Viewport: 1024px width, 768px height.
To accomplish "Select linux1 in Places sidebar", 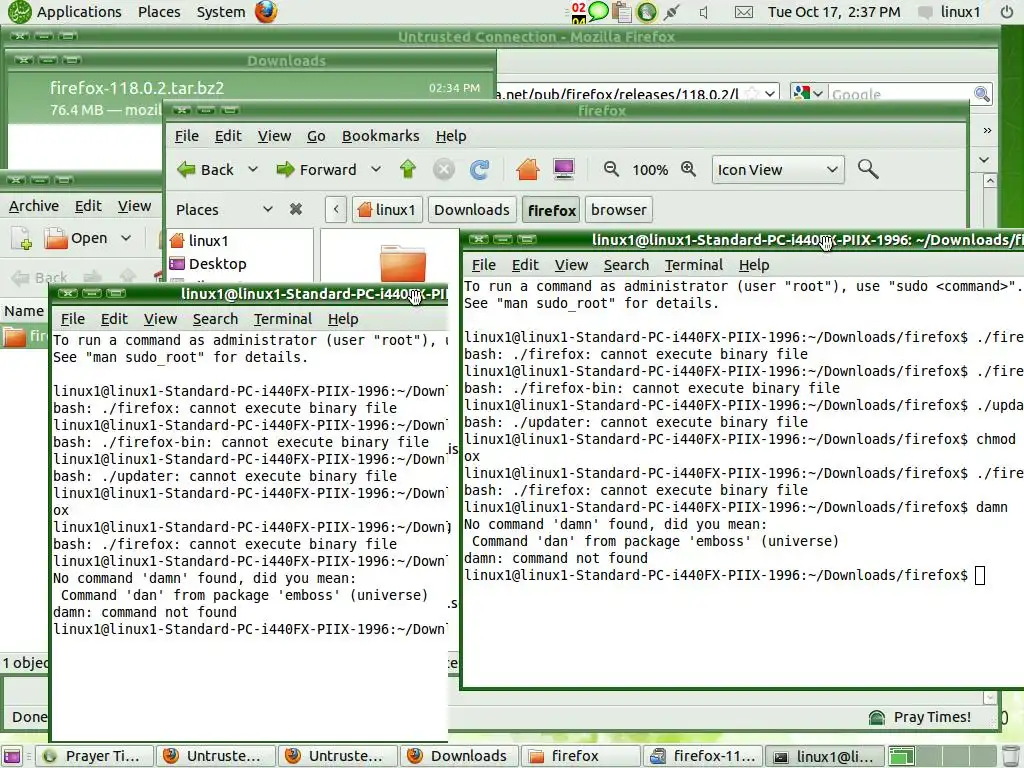I will point(208,240).
